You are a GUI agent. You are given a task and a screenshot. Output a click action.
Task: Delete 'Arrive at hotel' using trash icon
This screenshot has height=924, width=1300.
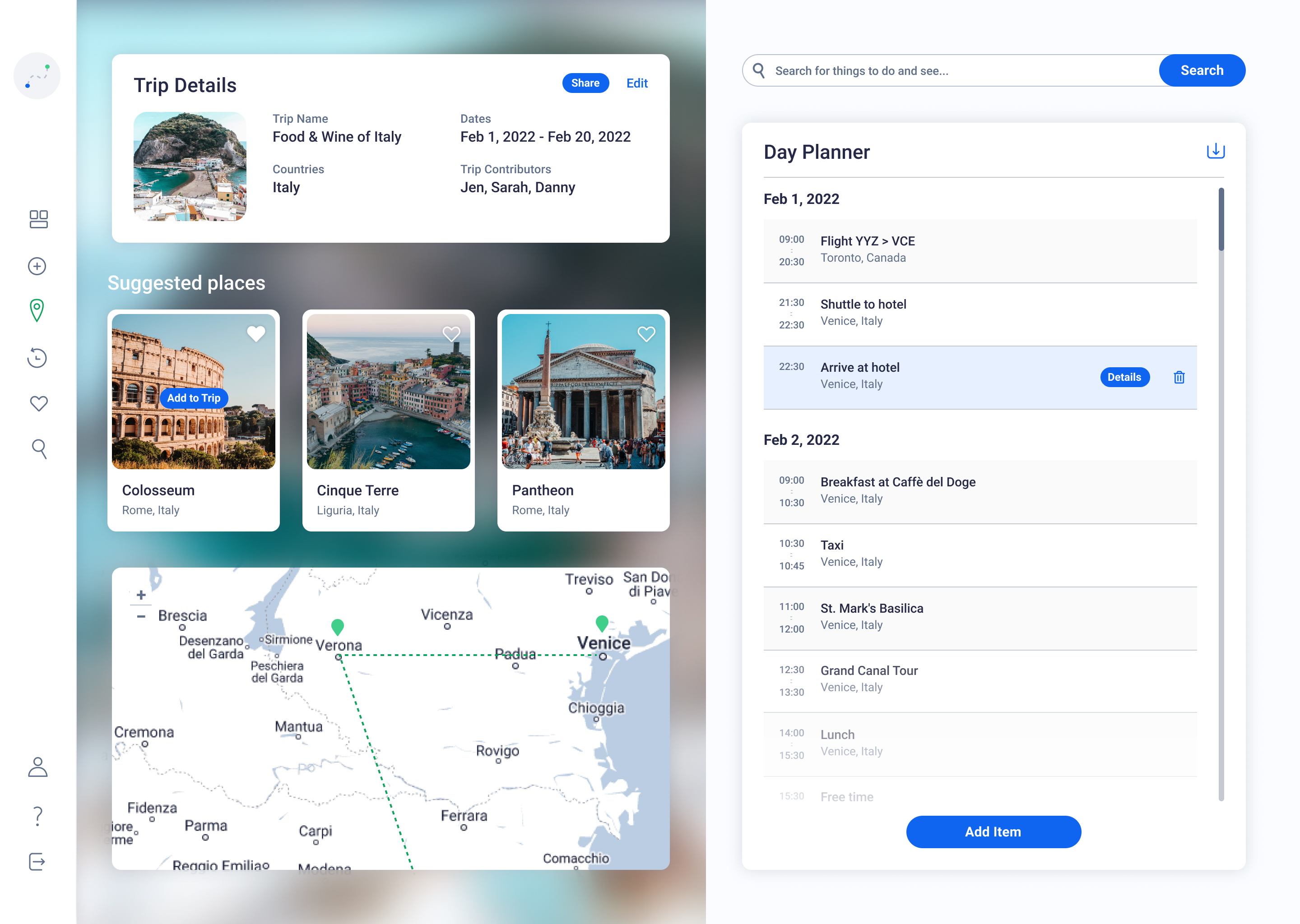pyautogui.click(x=1179, y=377)
